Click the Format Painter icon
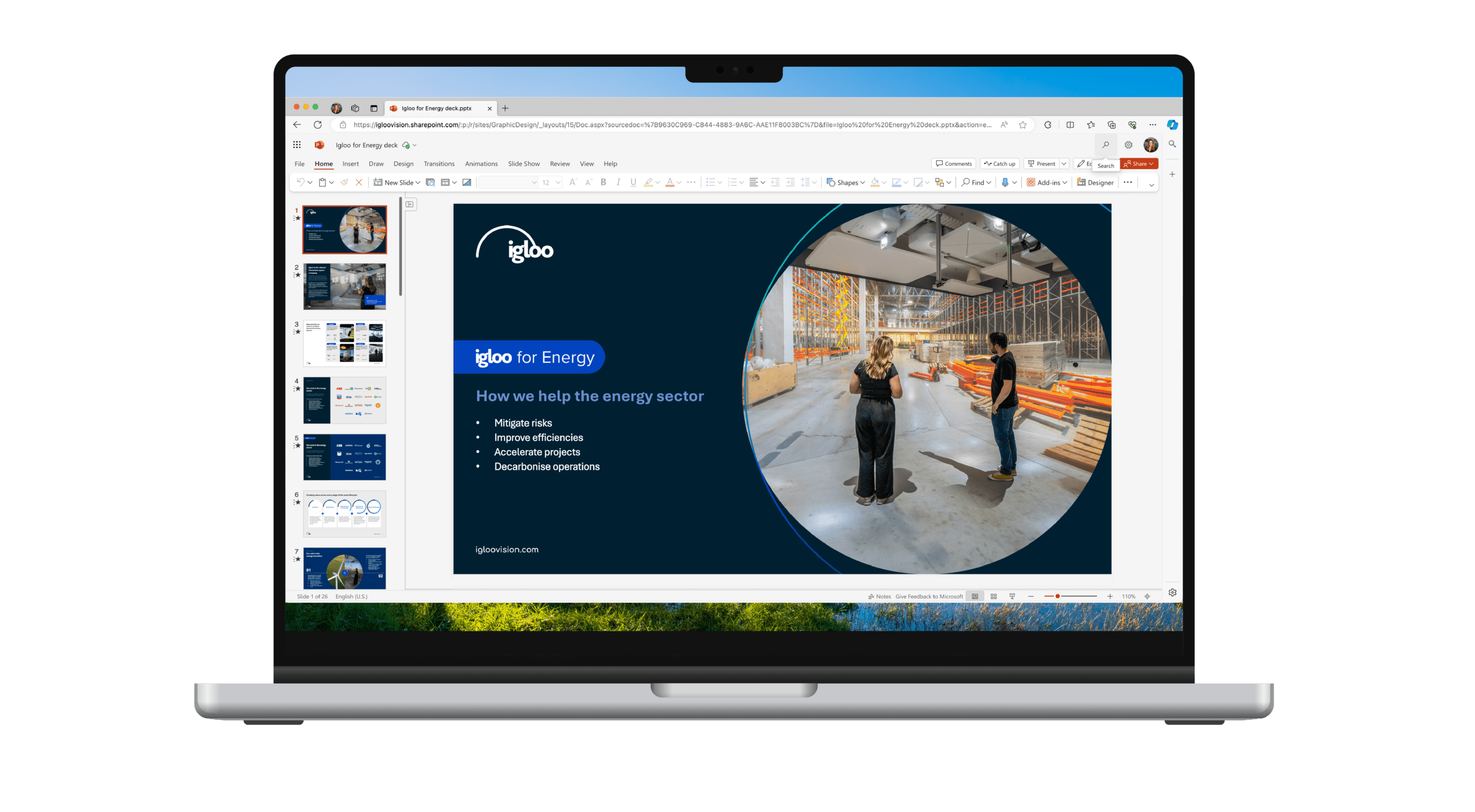 click(x=344, y=182)
